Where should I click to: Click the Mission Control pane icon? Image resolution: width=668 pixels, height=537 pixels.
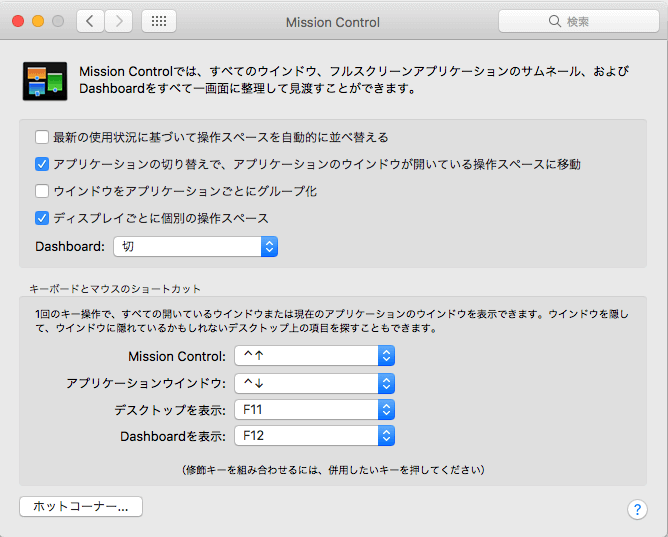click(x=45, y=81)
